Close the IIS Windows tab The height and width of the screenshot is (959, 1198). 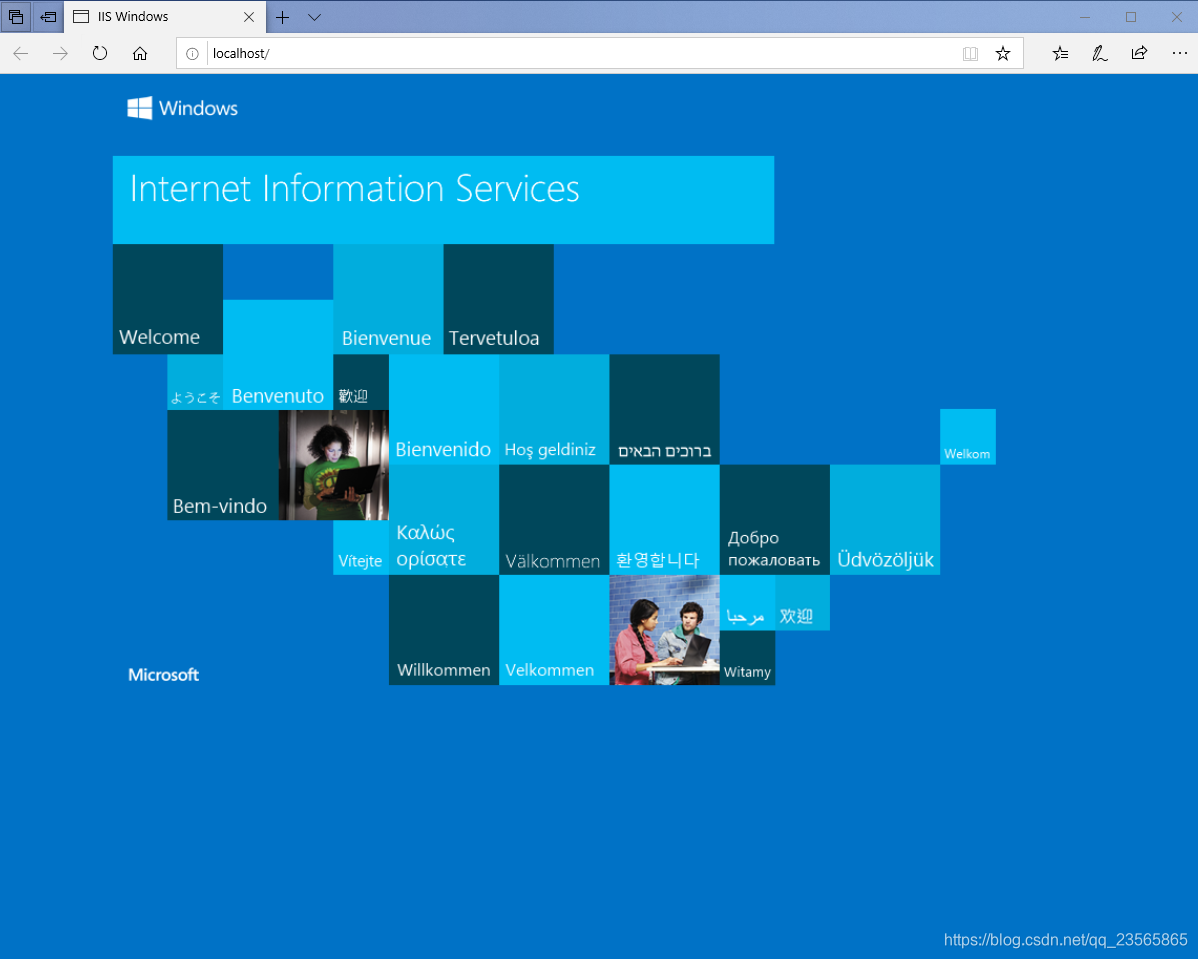point(249,17)
